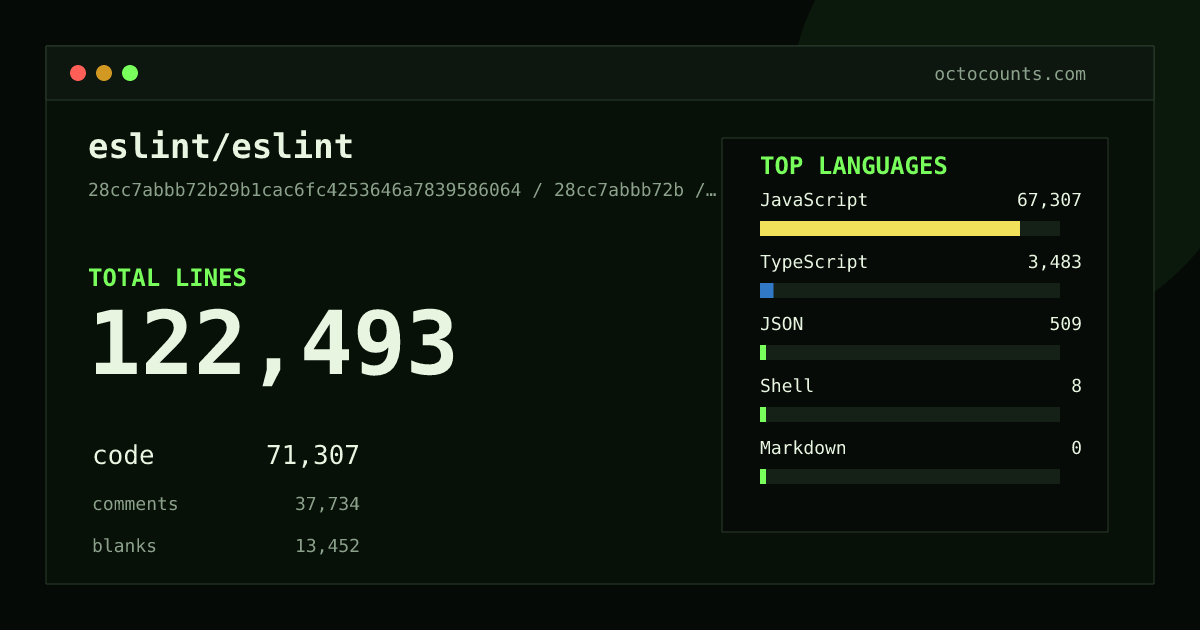
Task: Click the JavaScript language label
Action: [x=814, y=200]
